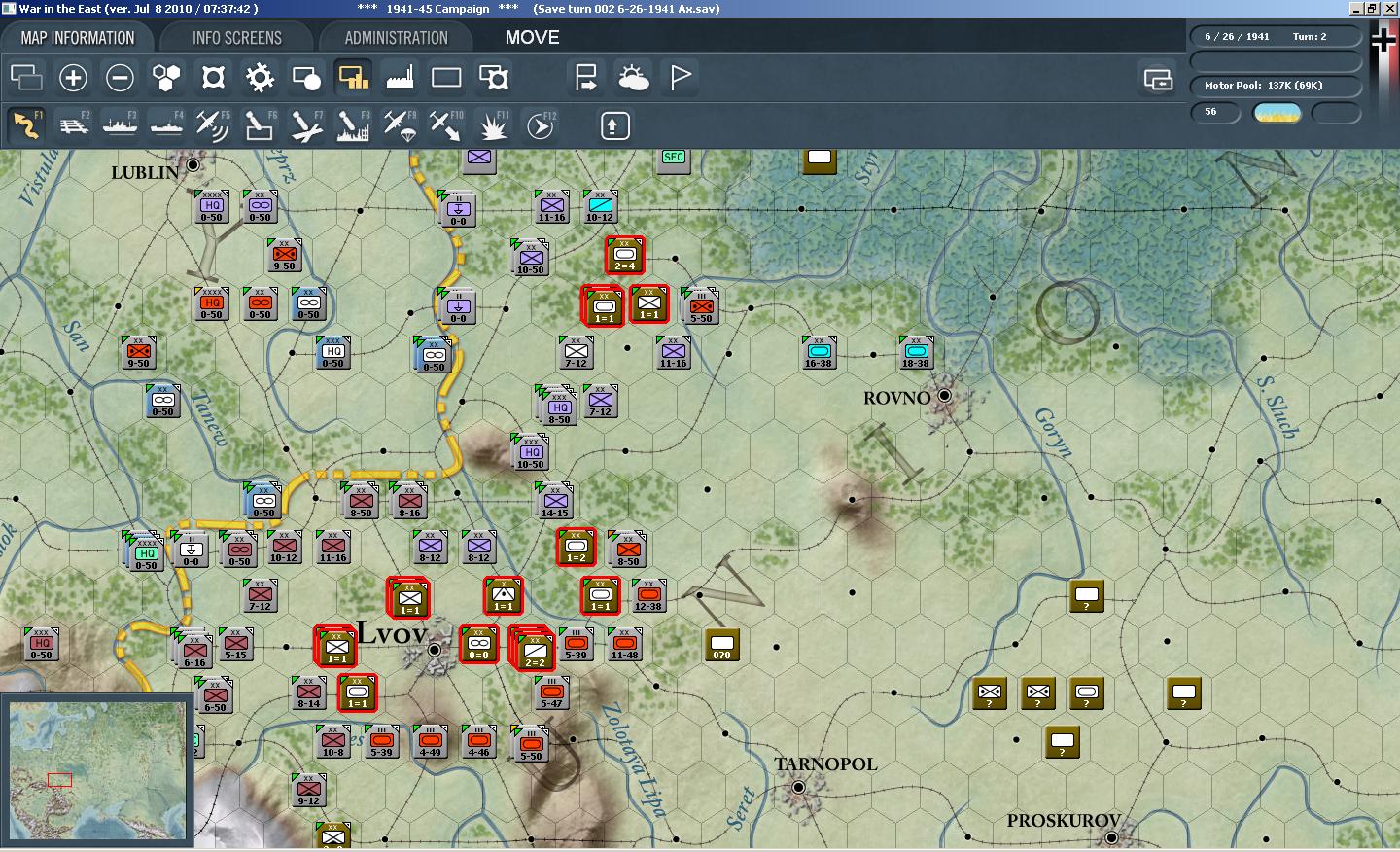
Task: Select F8 bomb city mode icon
Action: (353, 125)
